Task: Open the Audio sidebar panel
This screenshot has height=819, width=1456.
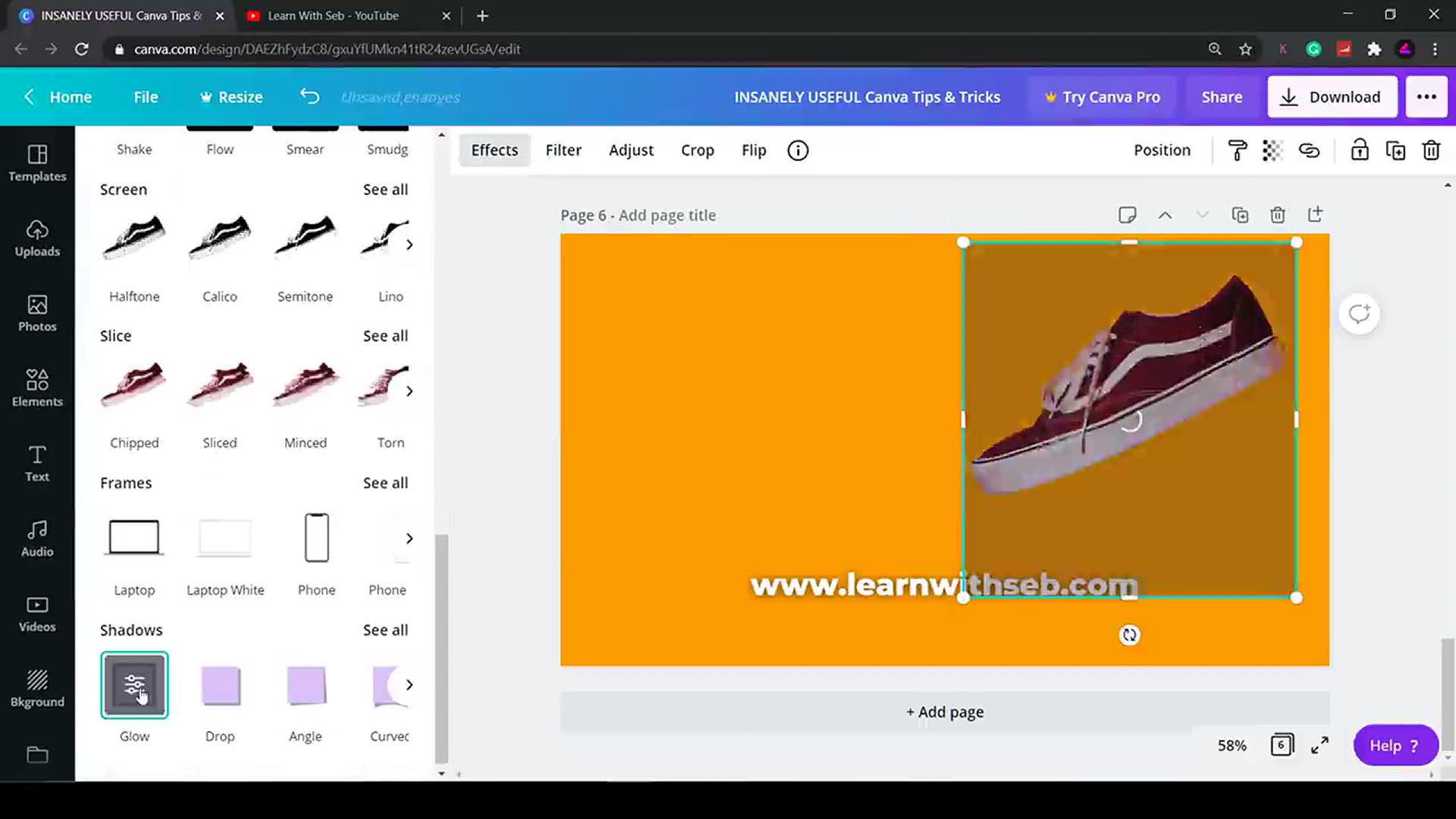Action: (x=37, y=538)
